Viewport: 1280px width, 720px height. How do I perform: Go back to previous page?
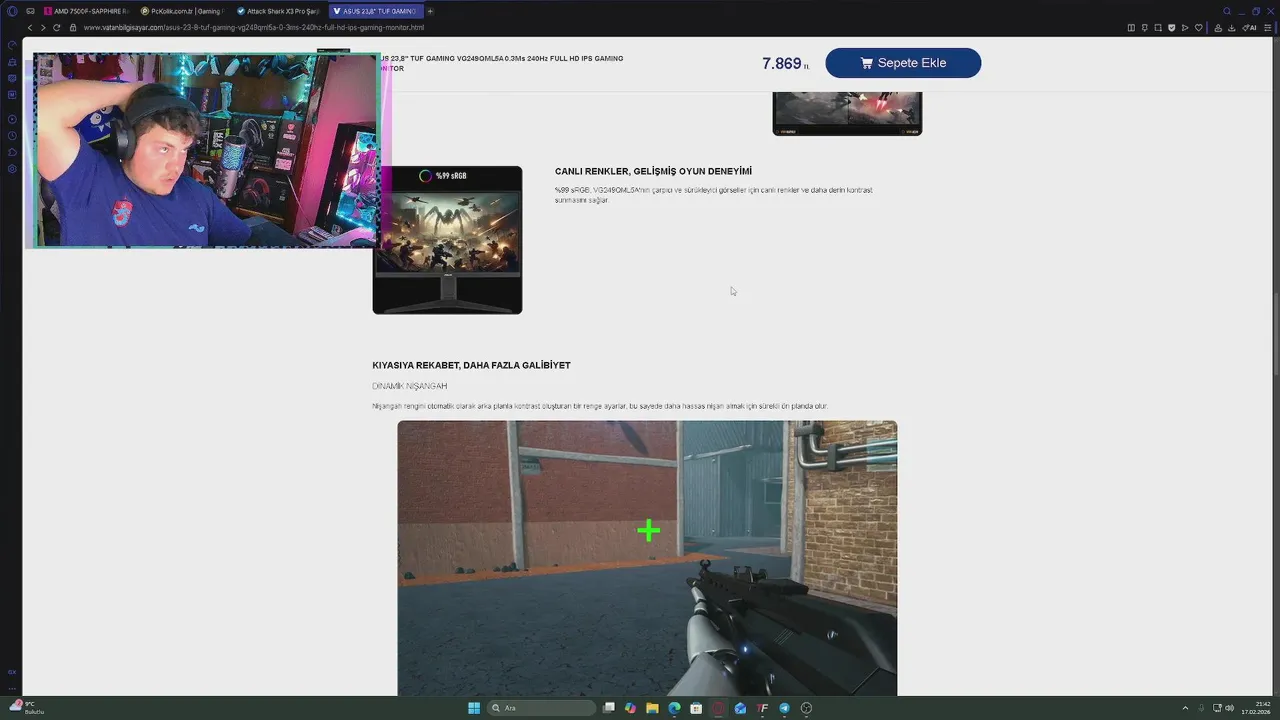(x=29, y=27)
